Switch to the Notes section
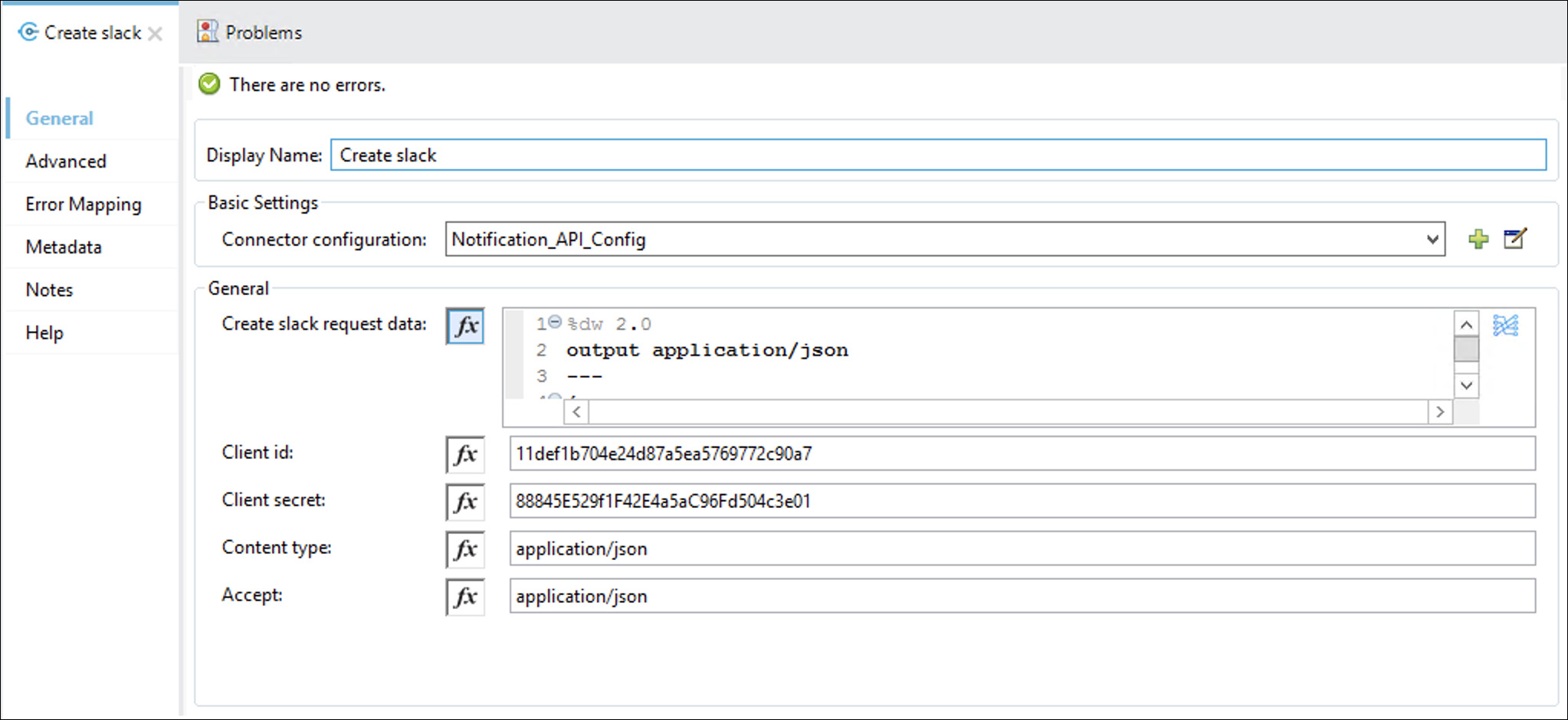This screenshot has height=720, width=1568. [49, 290]
